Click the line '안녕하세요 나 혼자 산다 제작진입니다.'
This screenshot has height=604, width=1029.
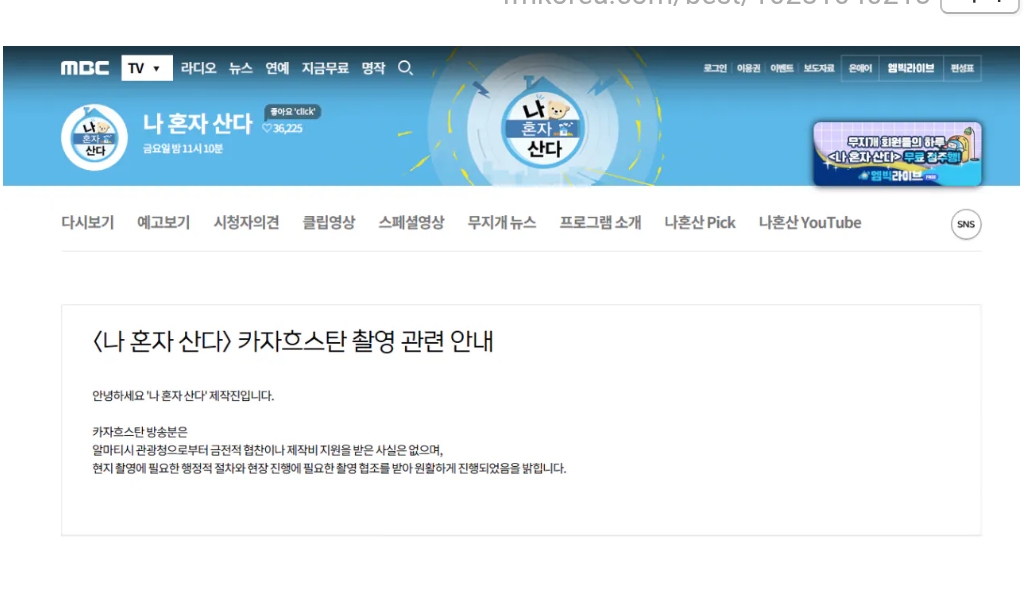(x=183, y=396)
